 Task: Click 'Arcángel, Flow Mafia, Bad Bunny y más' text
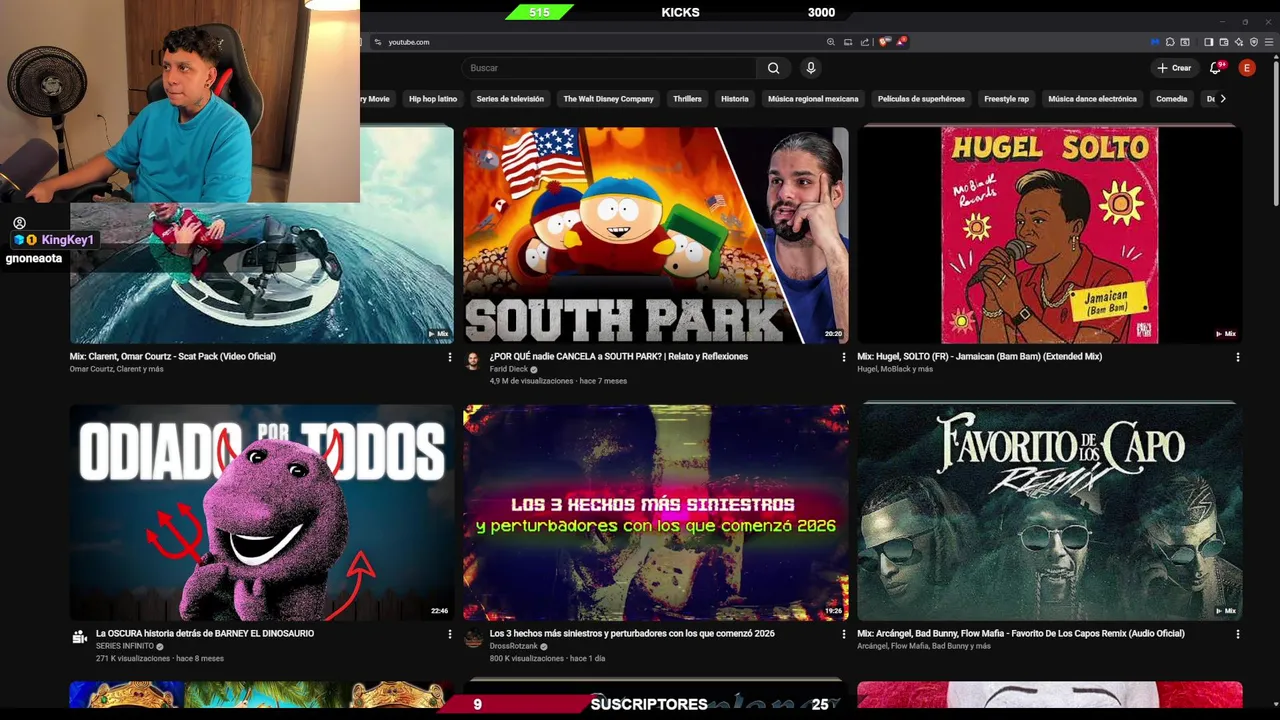(924, 646)
